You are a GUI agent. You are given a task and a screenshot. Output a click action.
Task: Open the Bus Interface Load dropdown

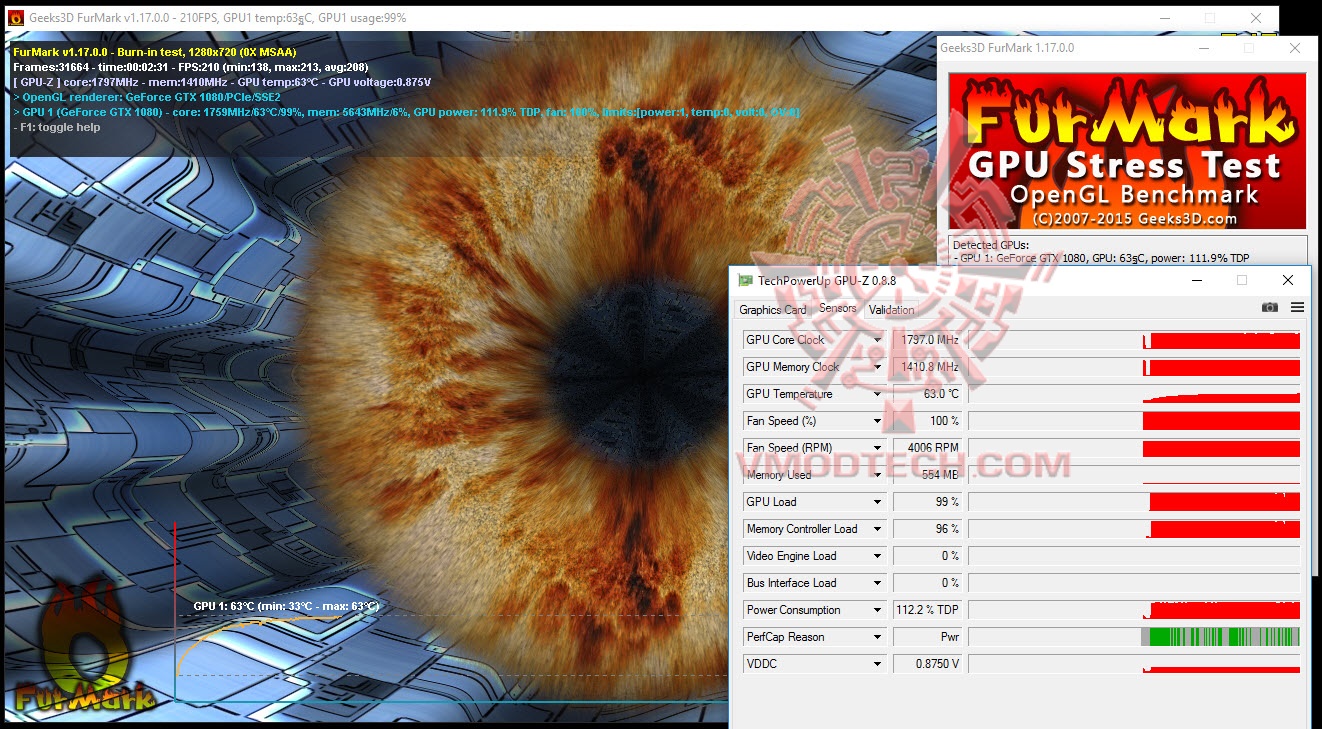(877, 583)
